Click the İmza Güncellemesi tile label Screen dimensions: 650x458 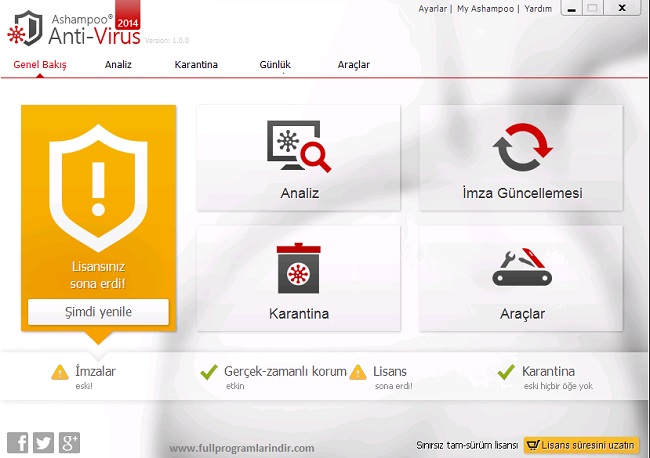pyautogui.click(x=522, y=193)
